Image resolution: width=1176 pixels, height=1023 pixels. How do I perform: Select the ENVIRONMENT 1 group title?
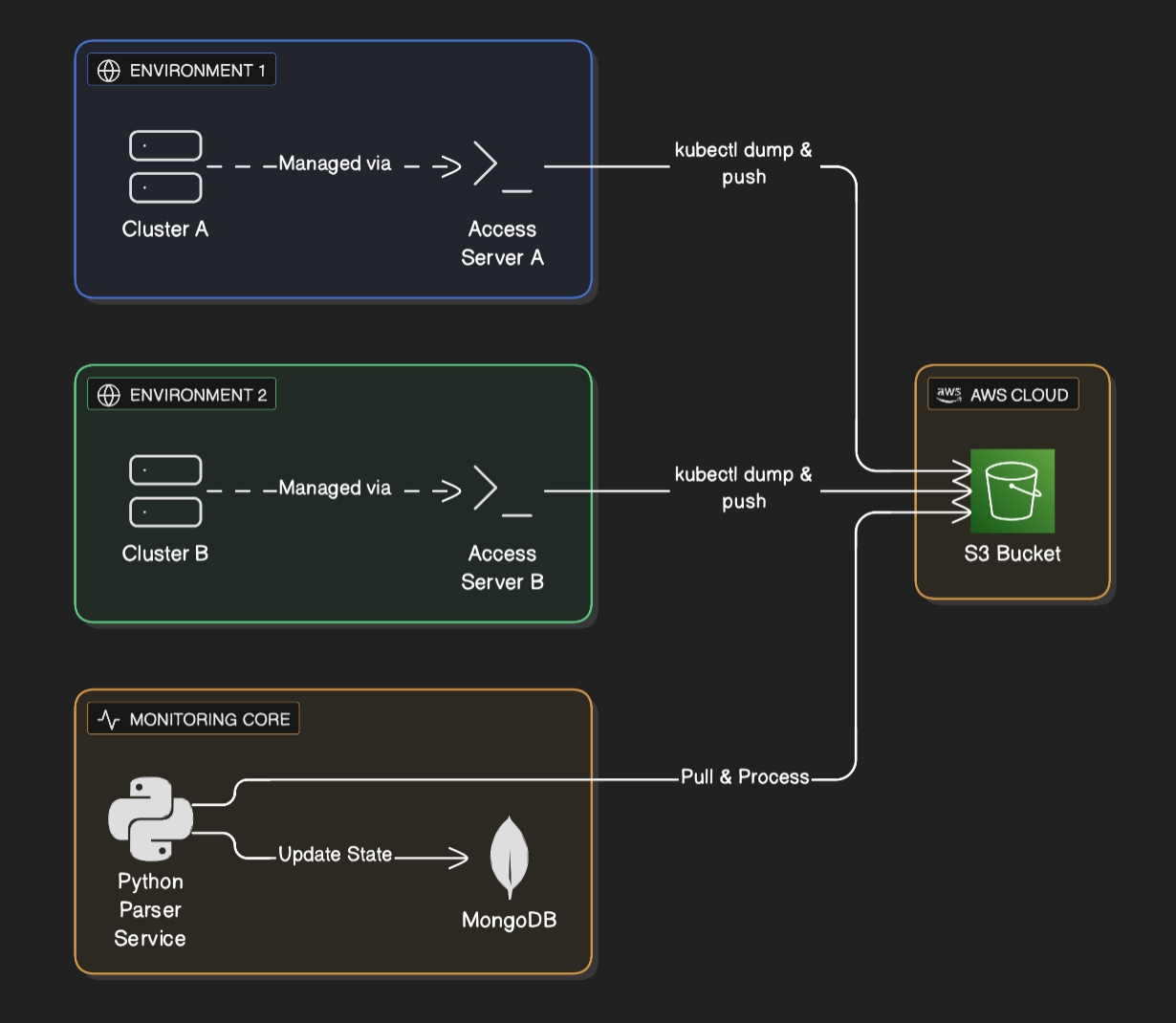197,71
